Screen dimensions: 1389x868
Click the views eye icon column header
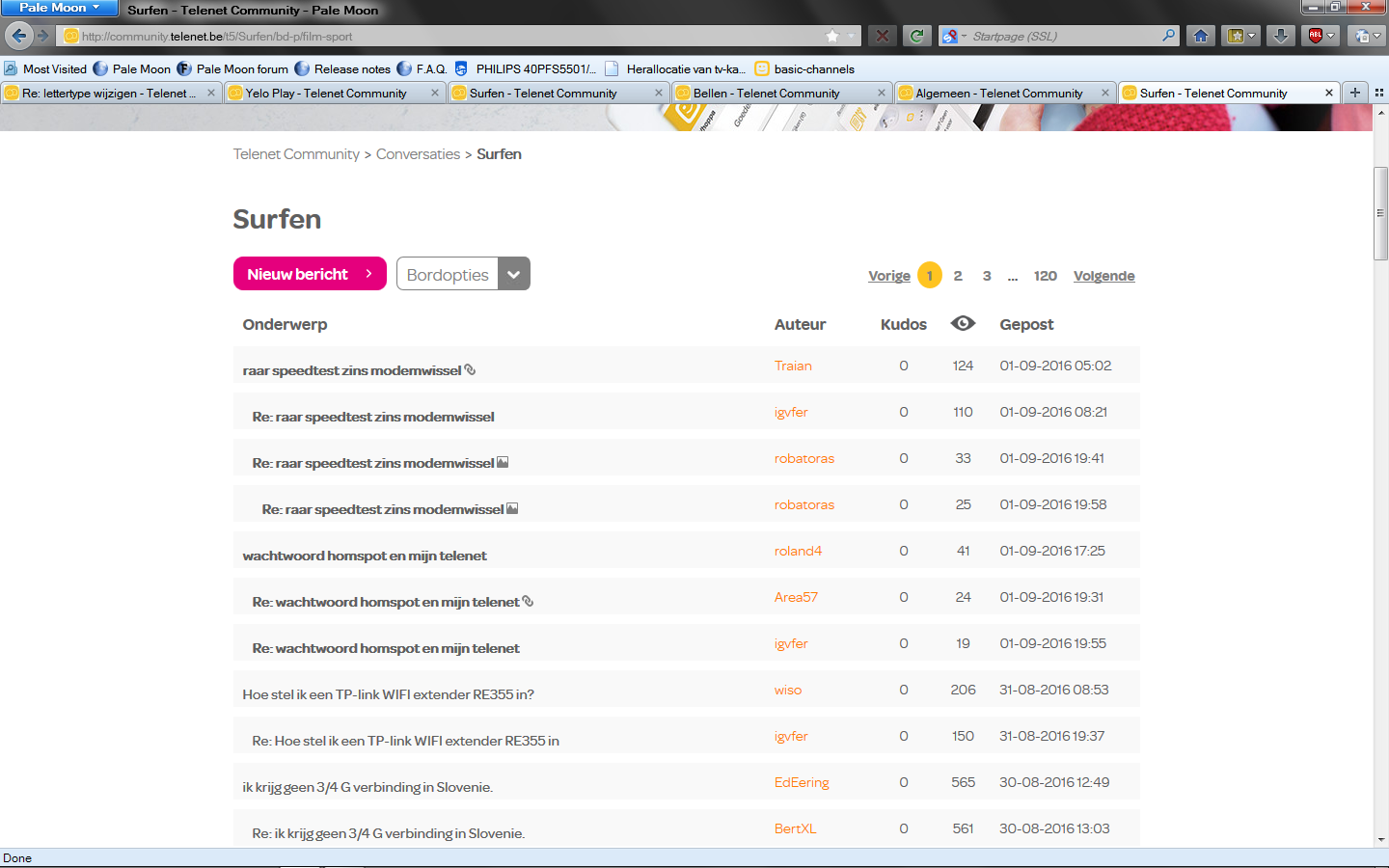pos(963,323)
